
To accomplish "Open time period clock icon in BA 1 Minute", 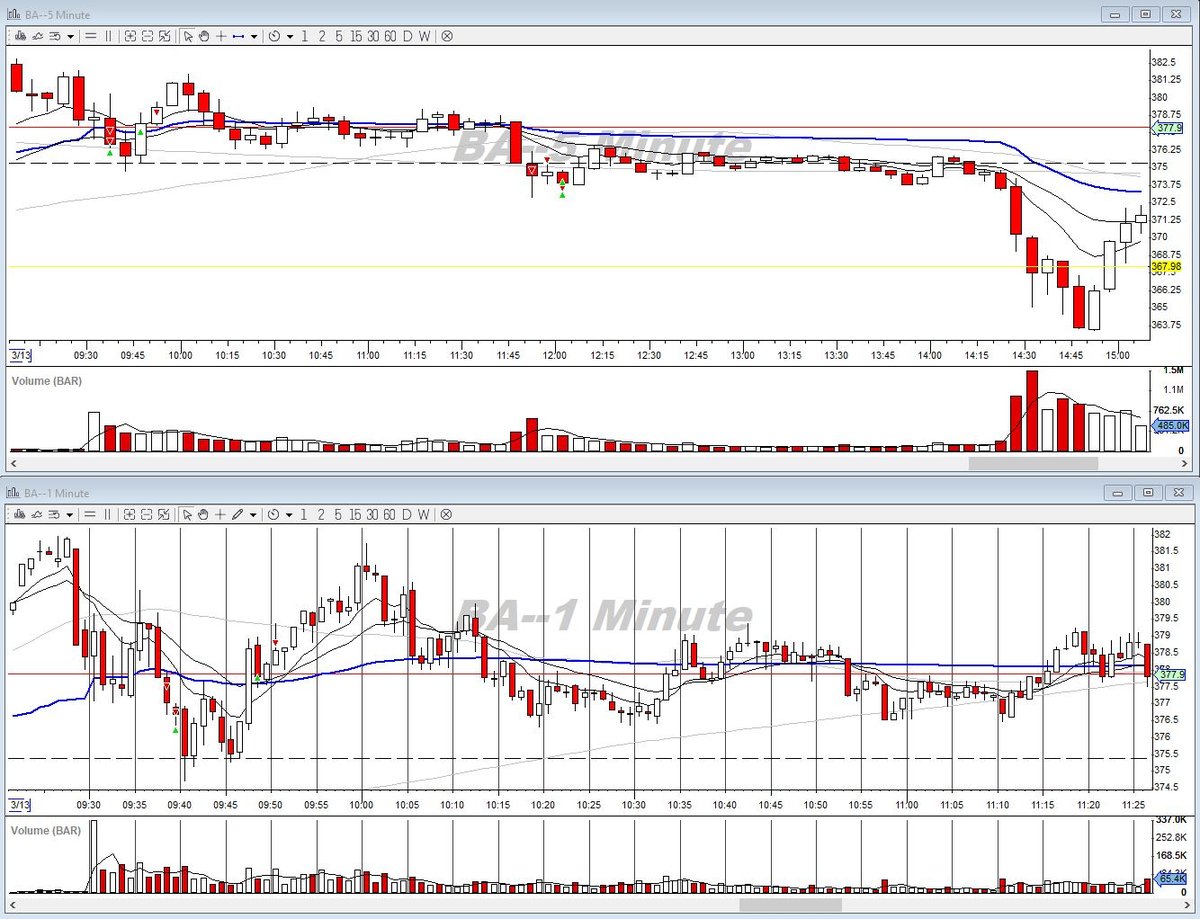I will point(273,515).
